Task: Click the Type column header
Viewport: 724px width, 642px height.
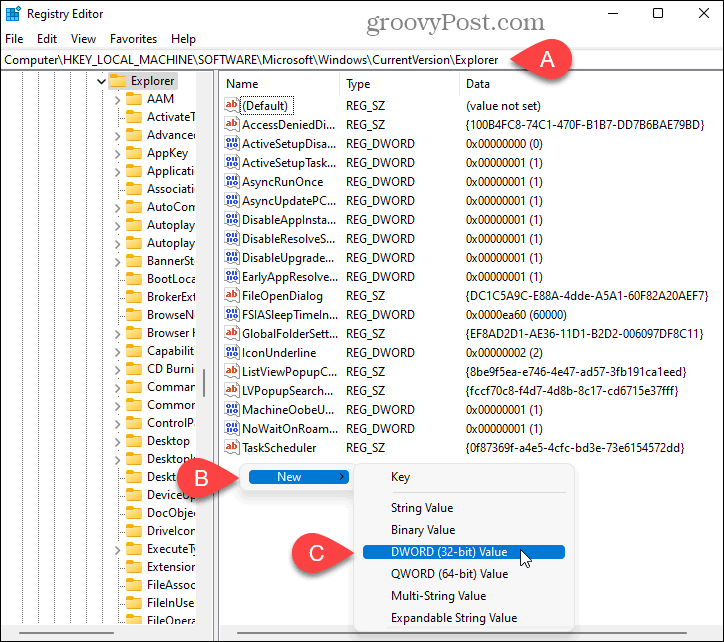Action: pos(400,84)
